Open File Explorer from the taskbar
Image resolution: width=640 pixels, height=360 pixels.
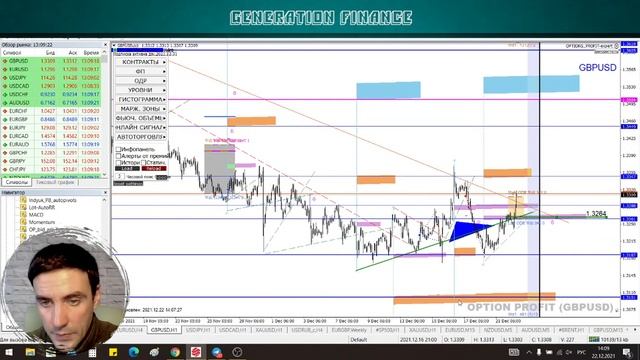point(30,352)
